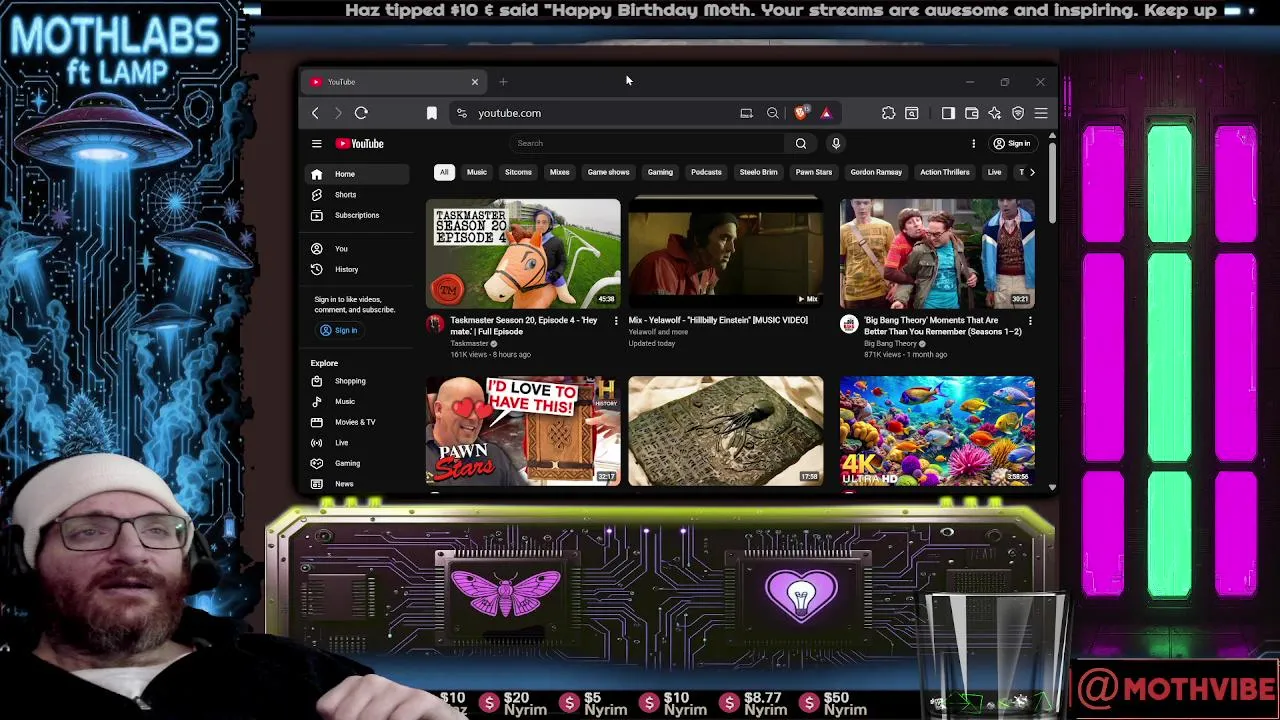
Task: Open Taskmaster channel name link
Action: click(469, 343)
